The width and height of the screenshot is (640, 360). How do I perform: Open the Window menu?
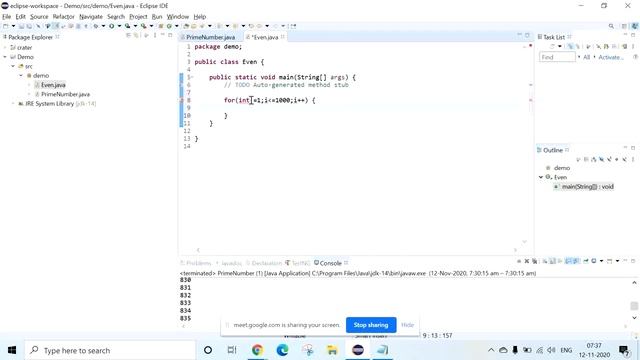[x=178, y=17]
